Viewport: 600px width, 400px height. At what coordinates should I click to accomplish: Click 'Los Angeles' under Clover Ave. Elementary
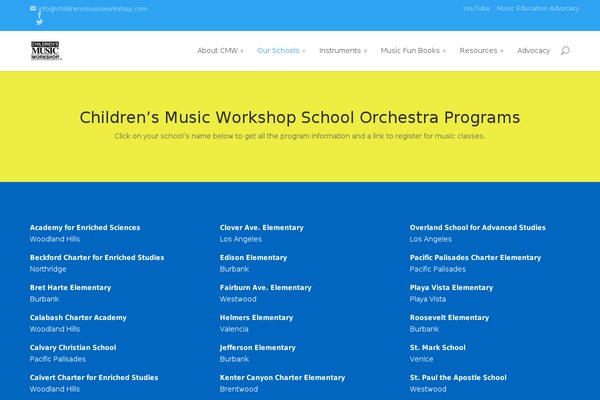click(x=241, y=239)
